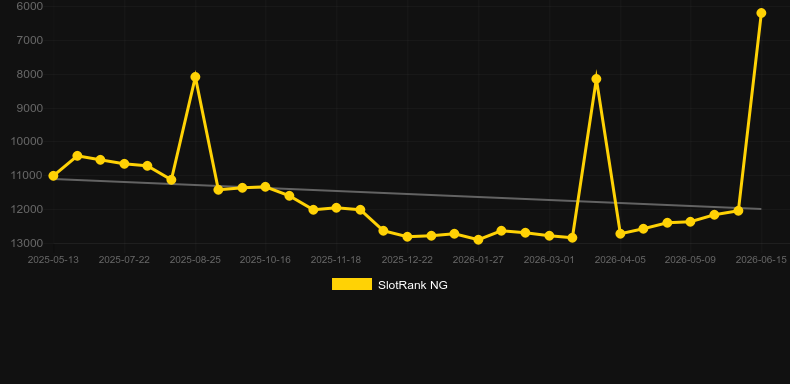Screen dimensions: 790x384
Task: Click the 2025-05-13 x-axis date label
Action: [x=53, y=260]
